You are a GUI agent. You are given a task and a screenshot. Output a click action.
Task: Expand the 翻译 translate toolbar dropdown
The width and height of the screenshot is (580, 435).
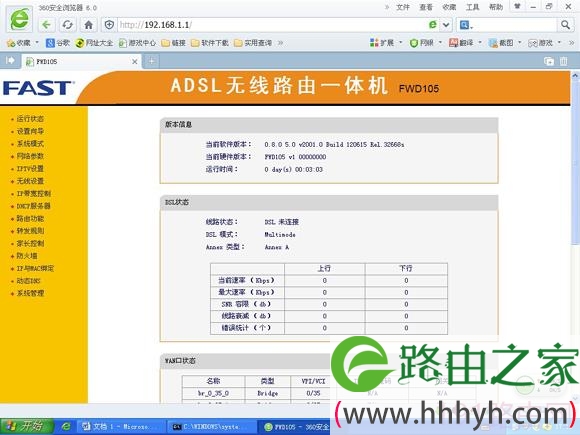(x=480, y=43)
